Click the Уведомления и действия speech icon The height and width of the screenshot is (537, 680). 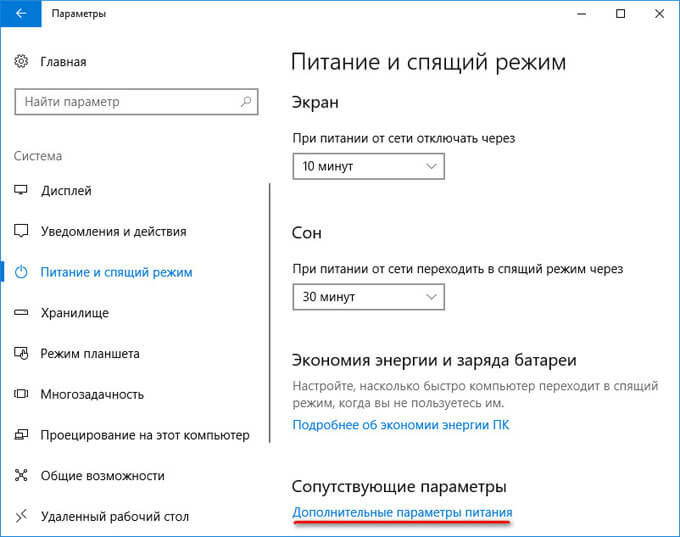point(21,231)
